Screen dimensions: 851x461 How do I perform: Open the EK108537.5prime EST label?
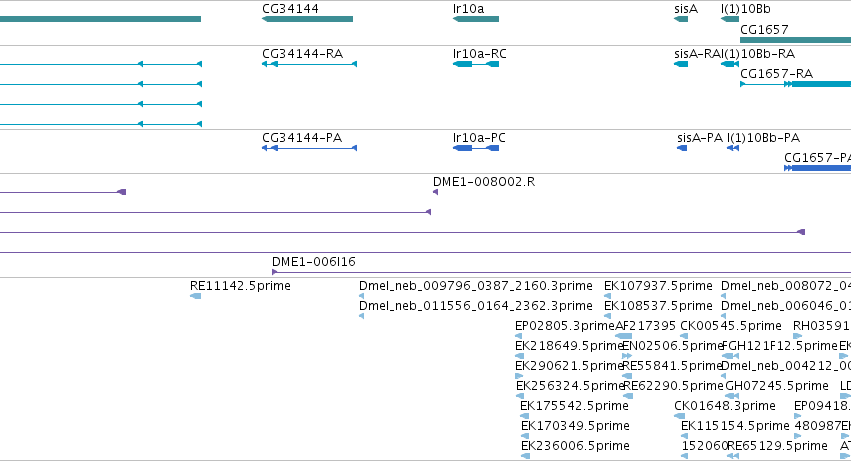tap(658, 306)
